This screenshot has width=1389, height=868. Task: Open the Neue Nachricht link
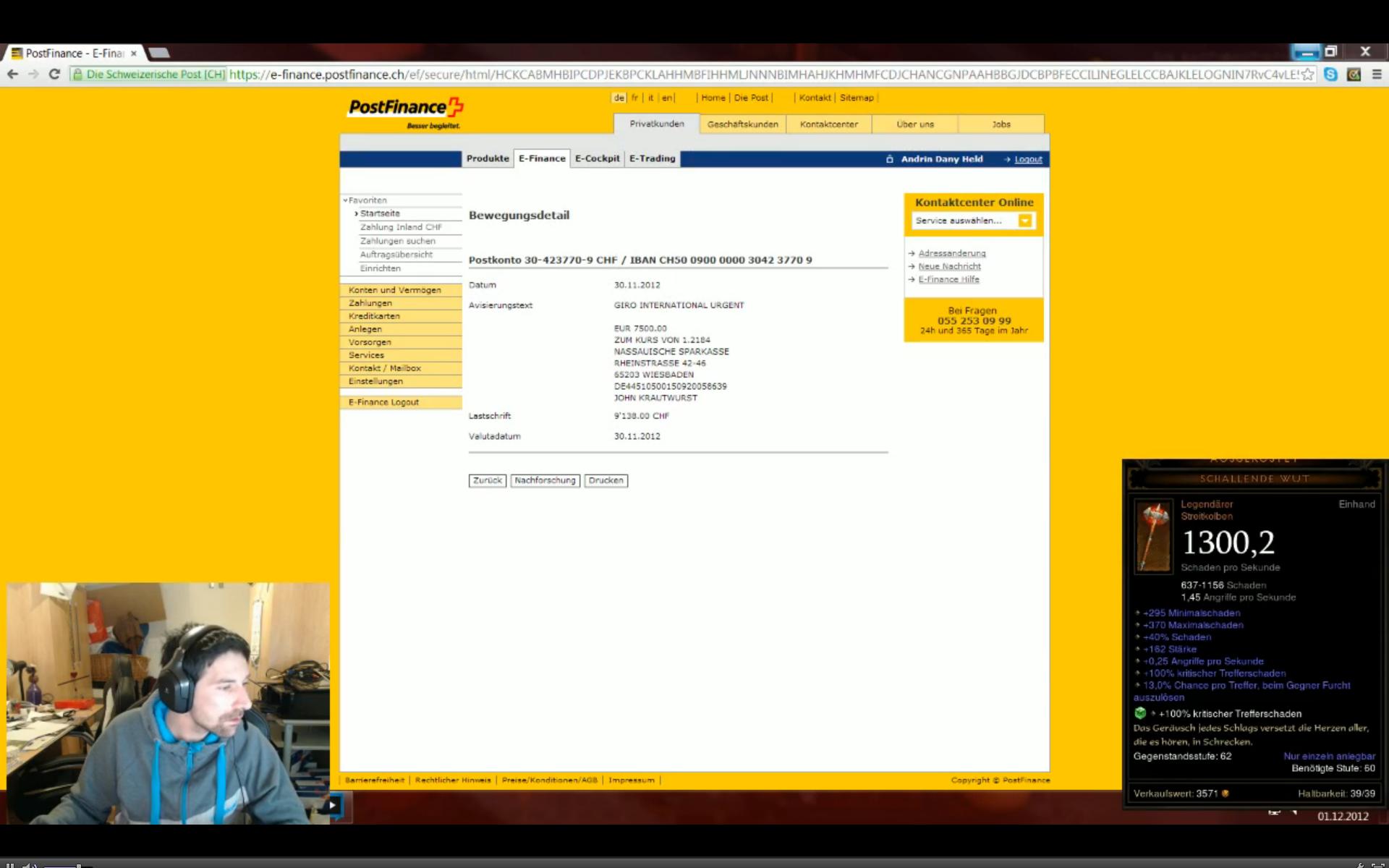(x=949, y=266)
